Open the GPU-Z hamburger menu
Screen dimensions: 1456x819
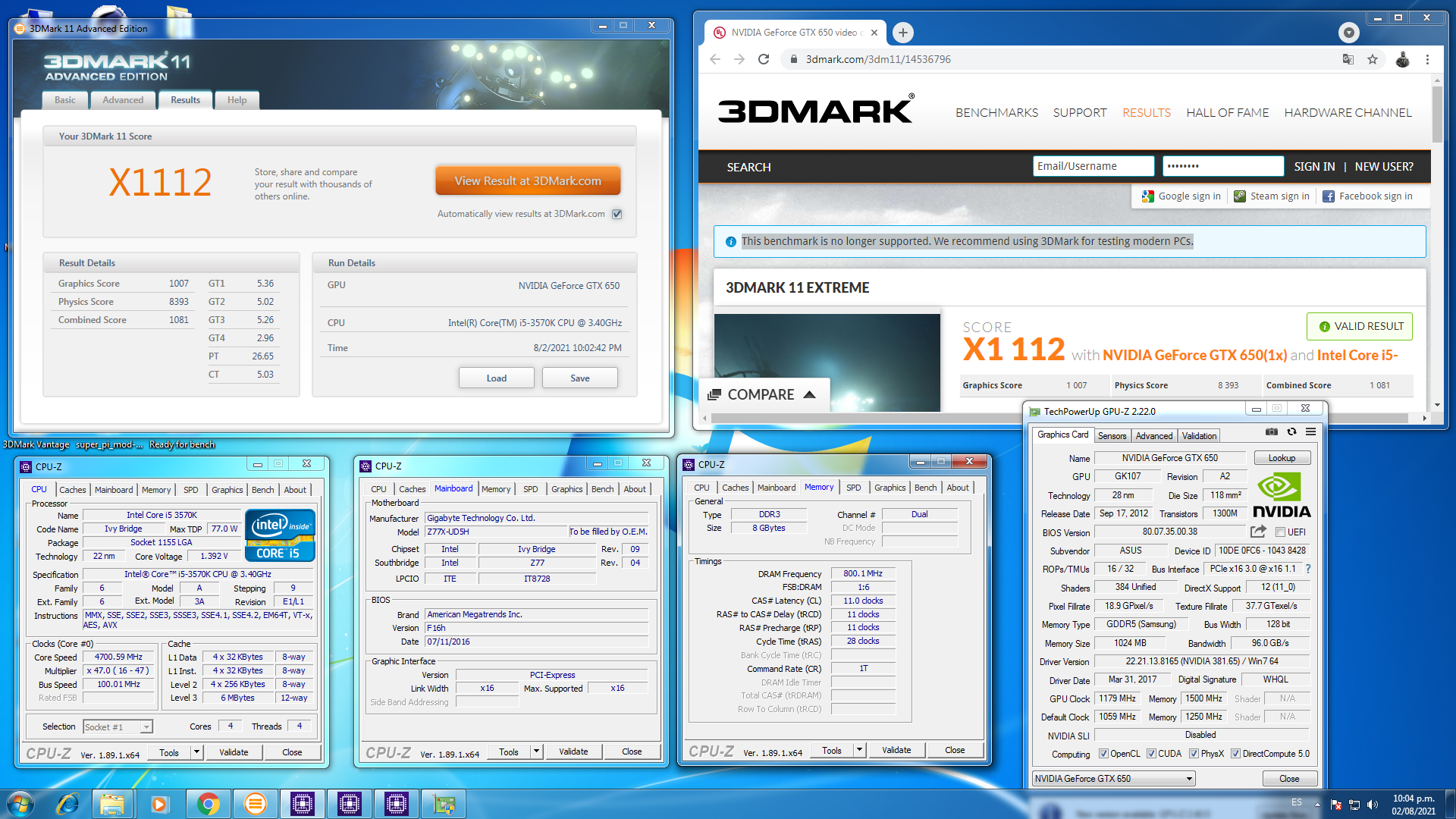(1310, 431)
